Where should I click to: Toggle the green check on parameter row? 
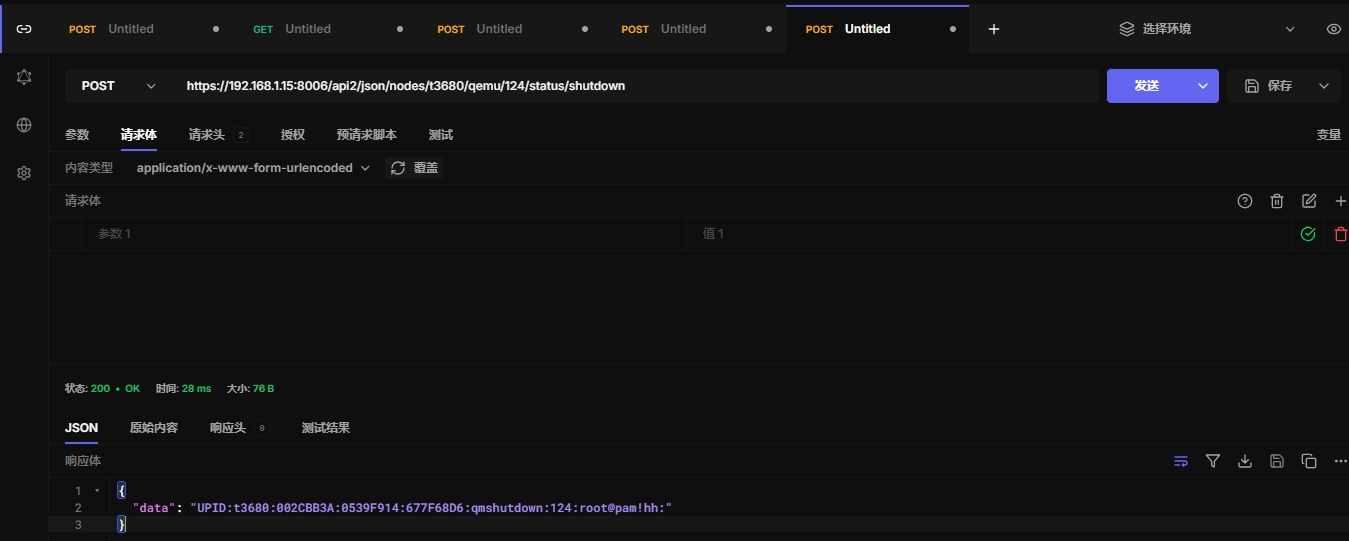coord(1308,234)
